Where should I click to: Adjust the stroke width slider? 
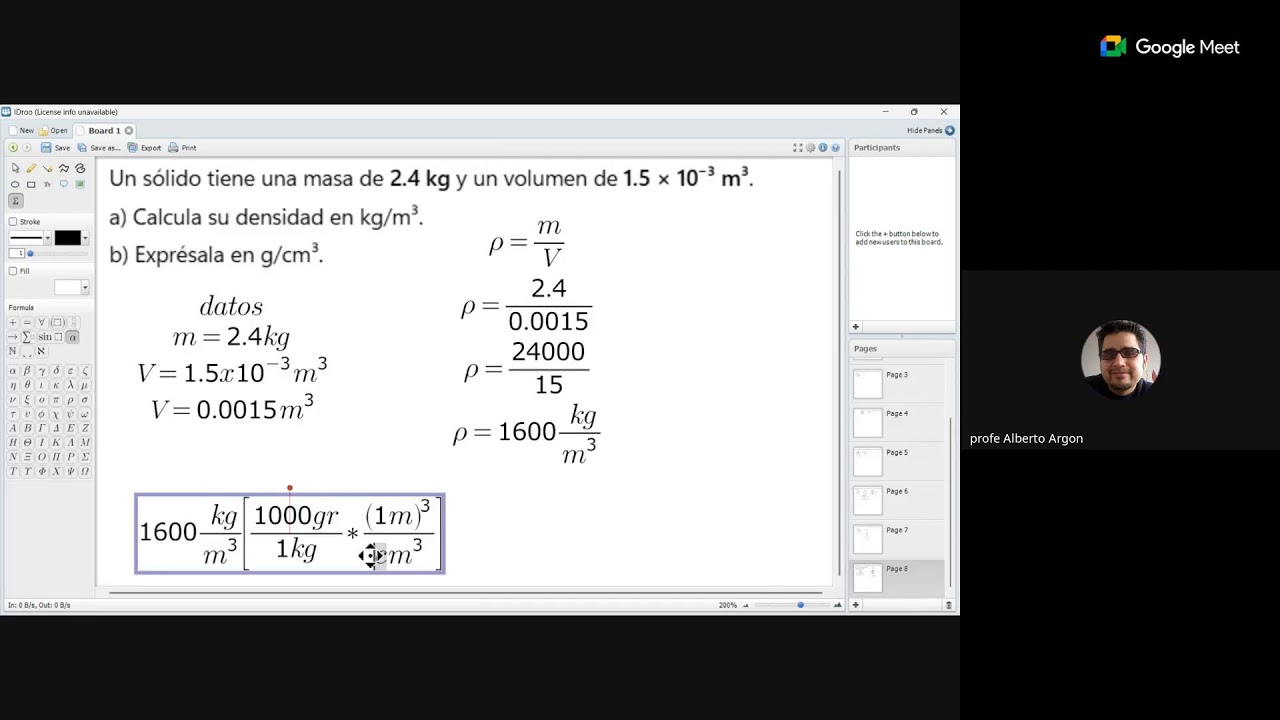coord(58,254)
